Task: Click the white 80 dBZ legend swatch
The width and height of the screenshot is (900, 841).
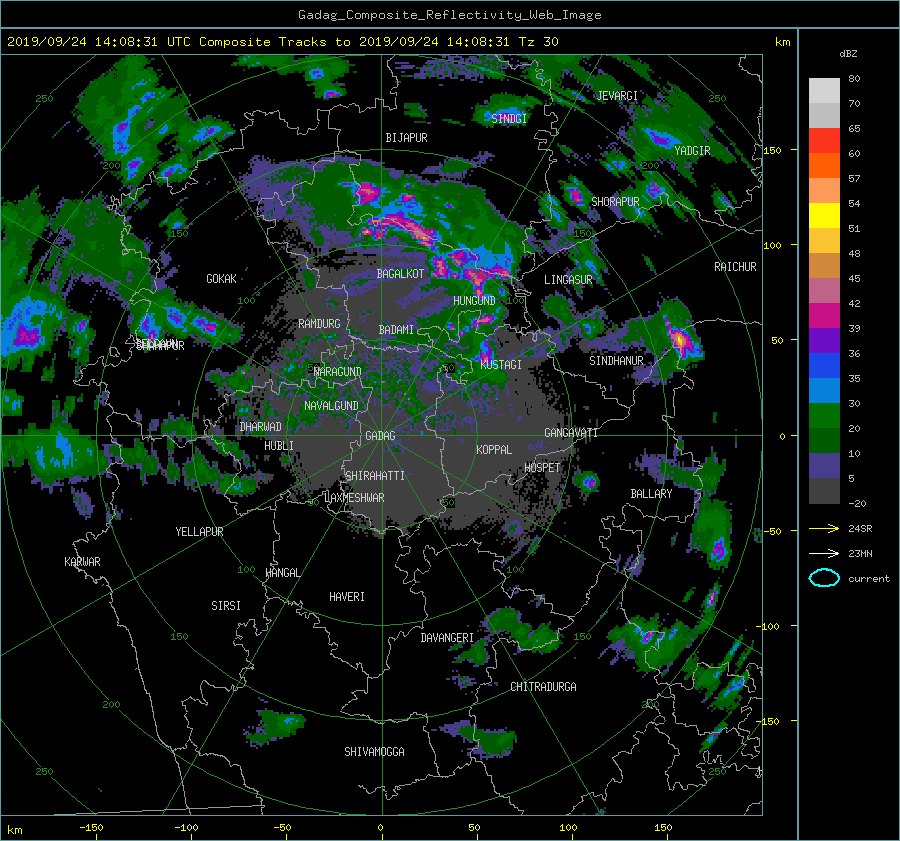Action: 824,90
